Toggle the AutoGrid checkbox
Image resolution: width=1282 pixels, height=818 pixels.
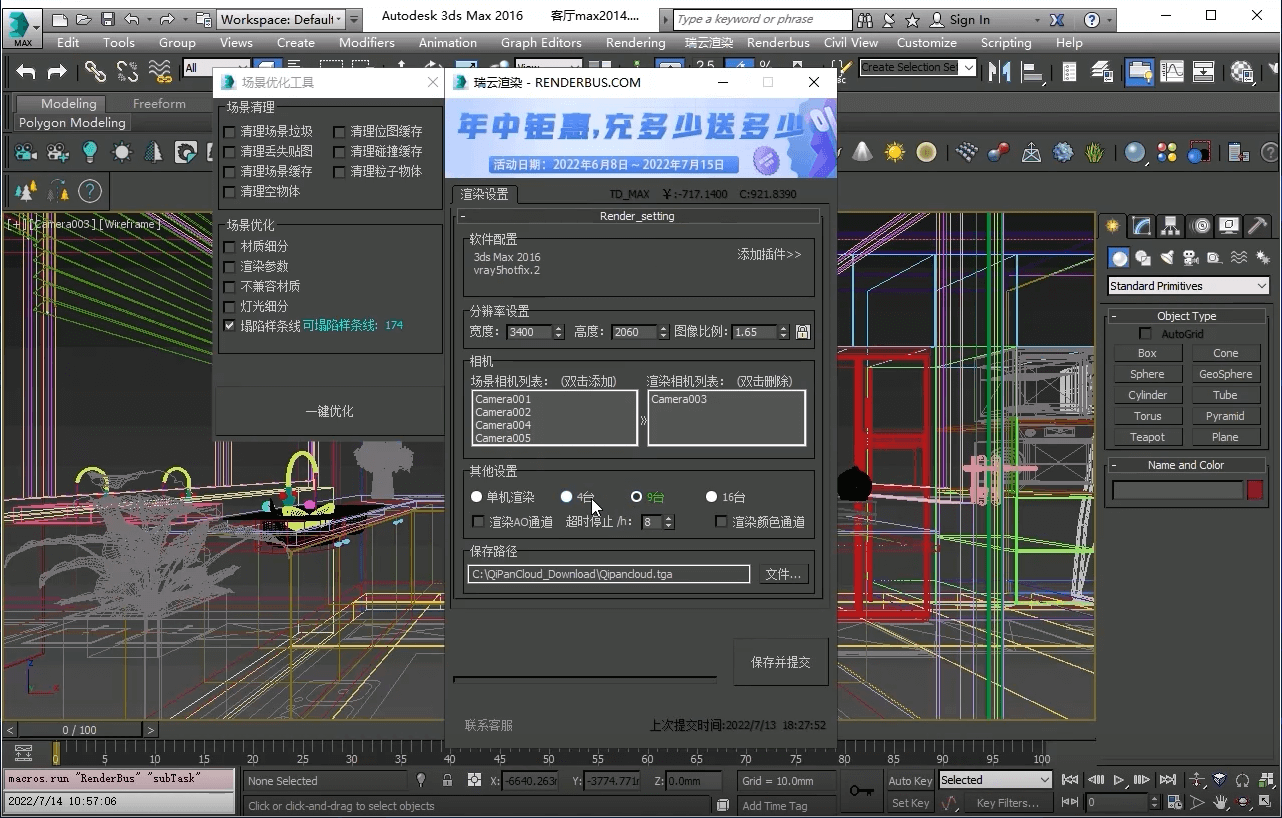pyautogui.click(x=1146, y=334)
